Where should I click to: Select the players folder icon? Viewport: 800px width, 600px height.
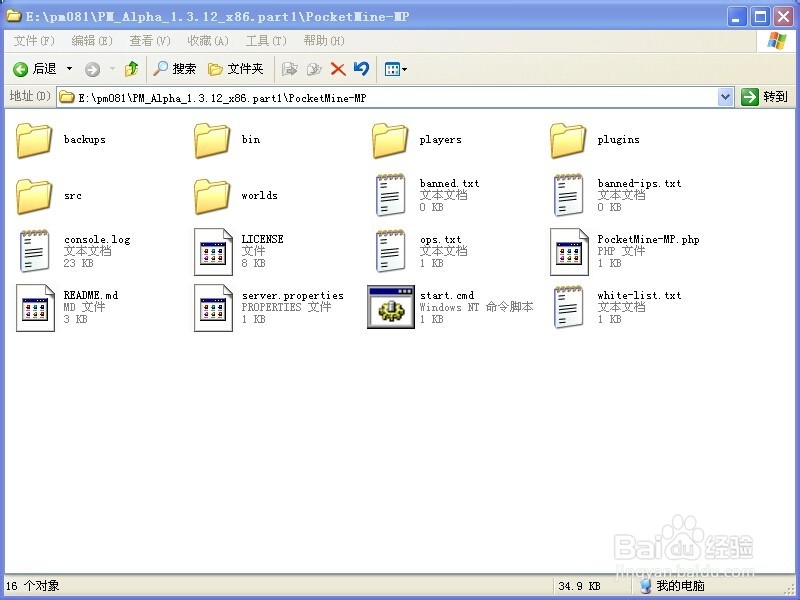[x=390, y=140]
